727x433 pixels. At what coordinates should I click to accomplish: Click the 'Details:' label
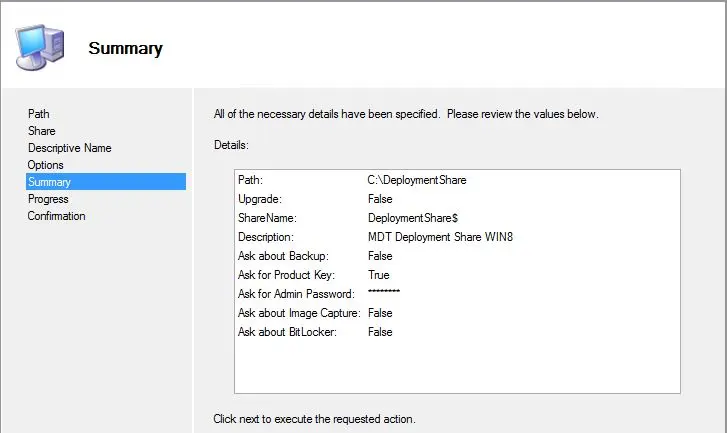tap(231, 145)
